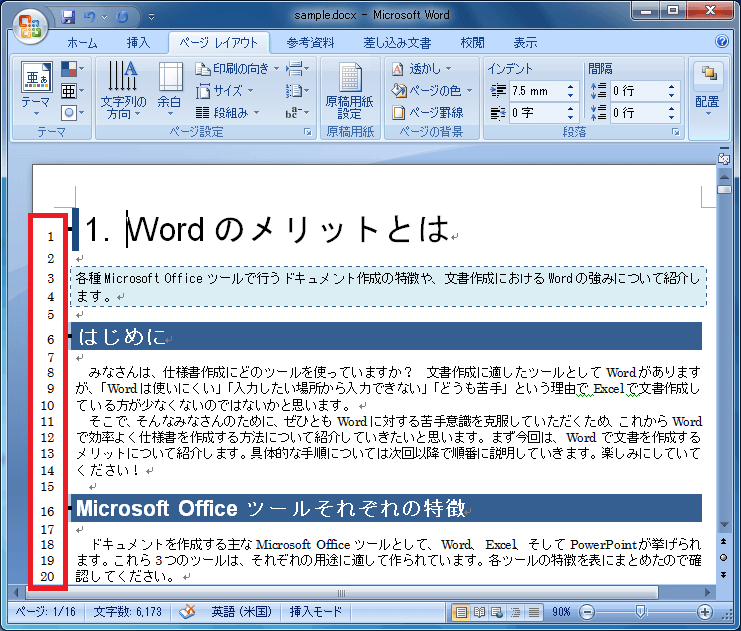Open the テーマ themes gallery button
741x631 pixels.
click(36, 90)
